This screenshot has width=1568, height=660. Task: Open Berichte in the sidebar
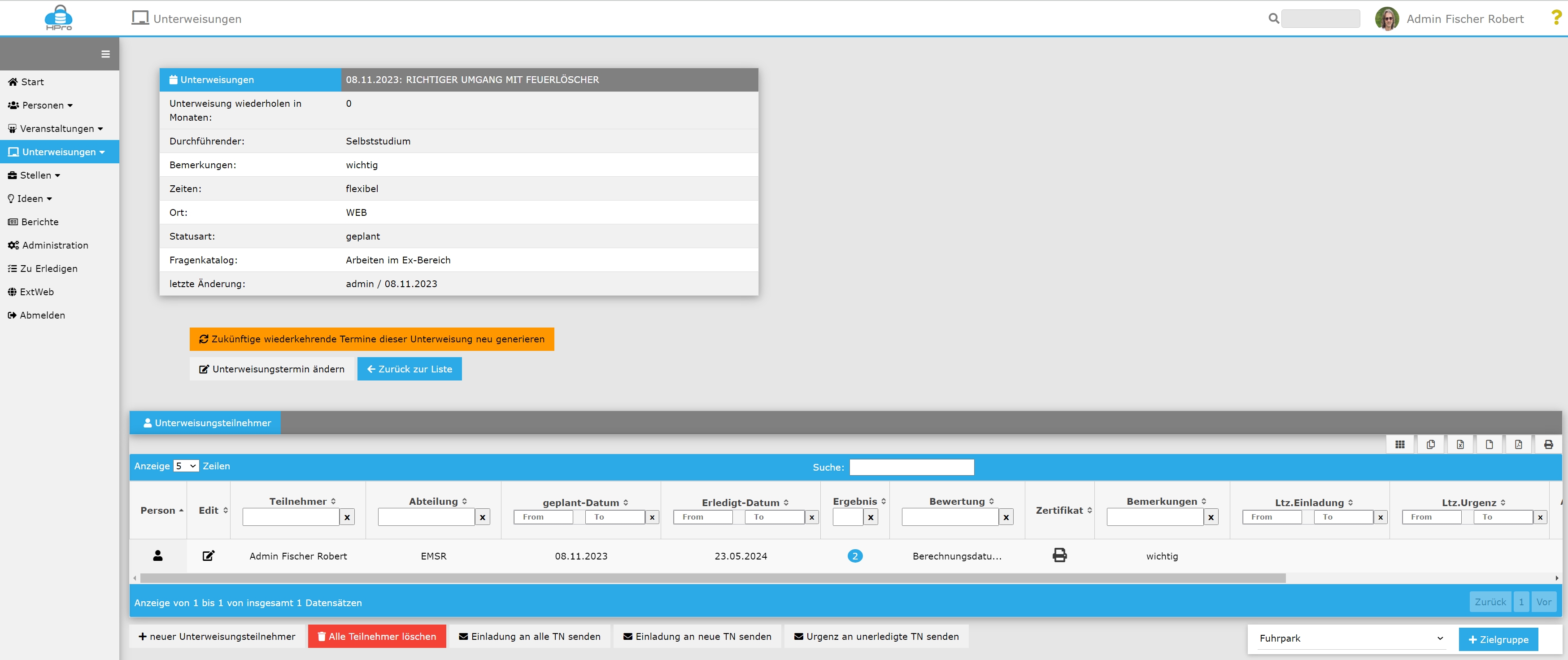pyautogui.click(x=39, y=222)
